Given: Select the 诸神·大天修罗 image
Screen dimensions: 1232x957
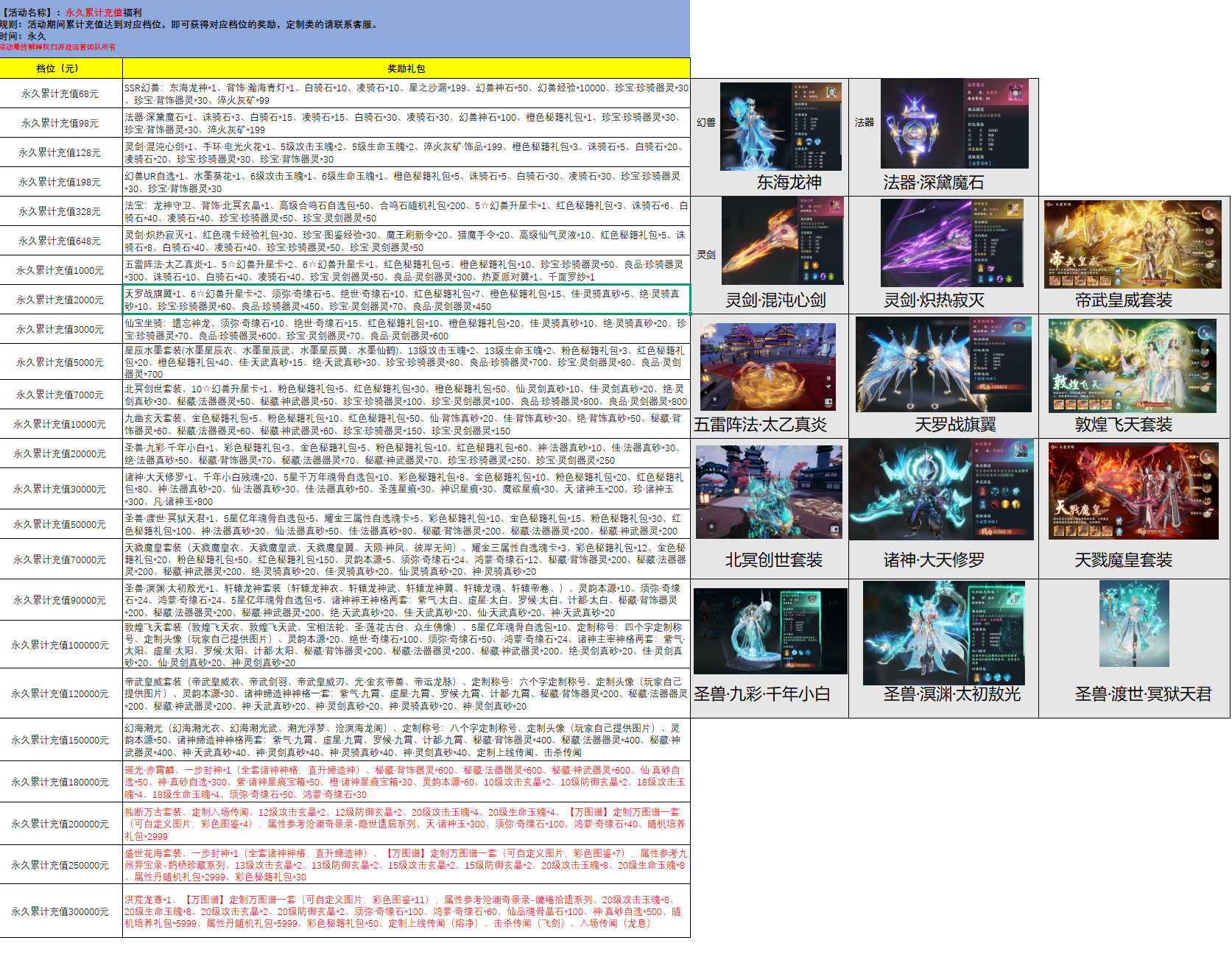Looking at the screenshot, I should click(941, 490).
